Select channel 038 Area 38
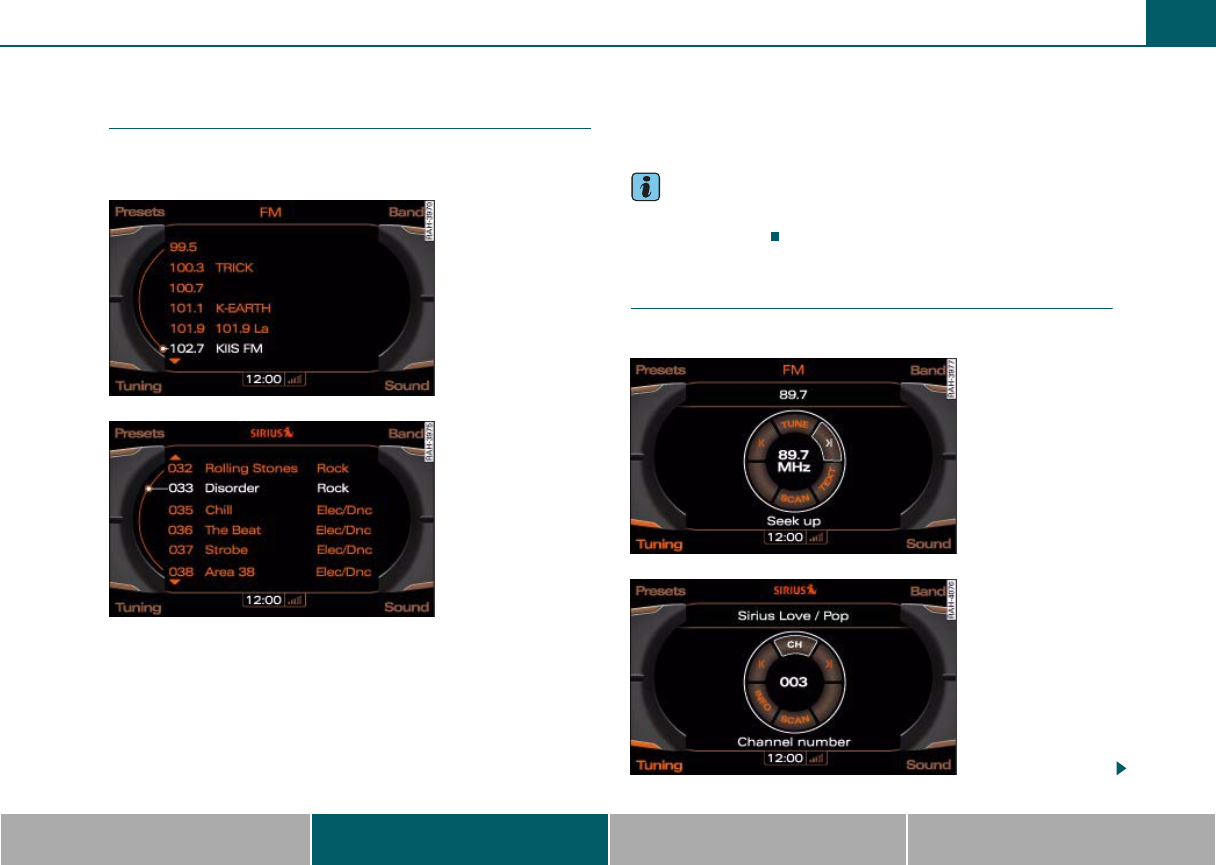1216x865 pixels. (270, 572)
